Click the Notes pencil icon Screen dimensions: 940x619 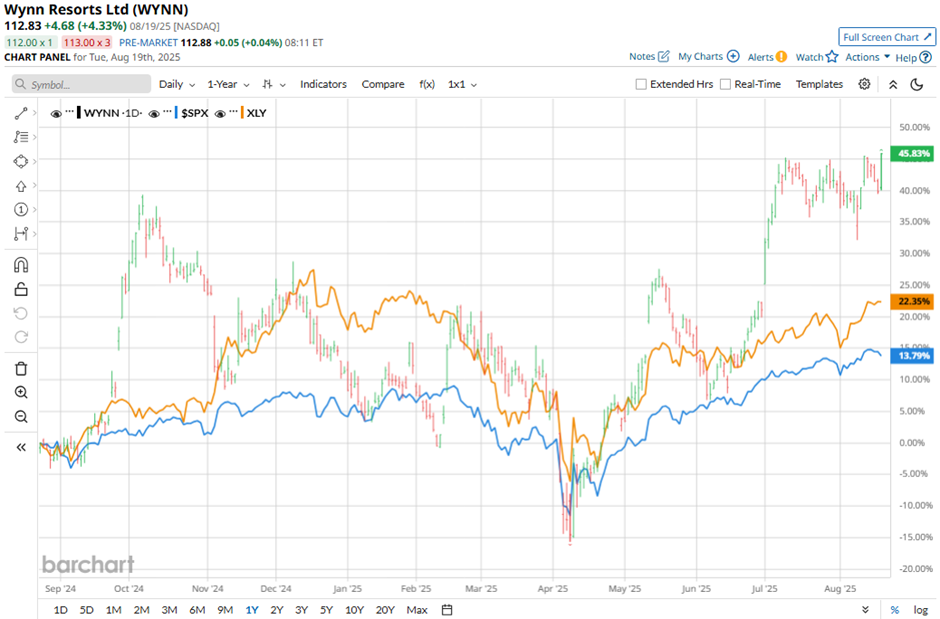coord(664,56)
